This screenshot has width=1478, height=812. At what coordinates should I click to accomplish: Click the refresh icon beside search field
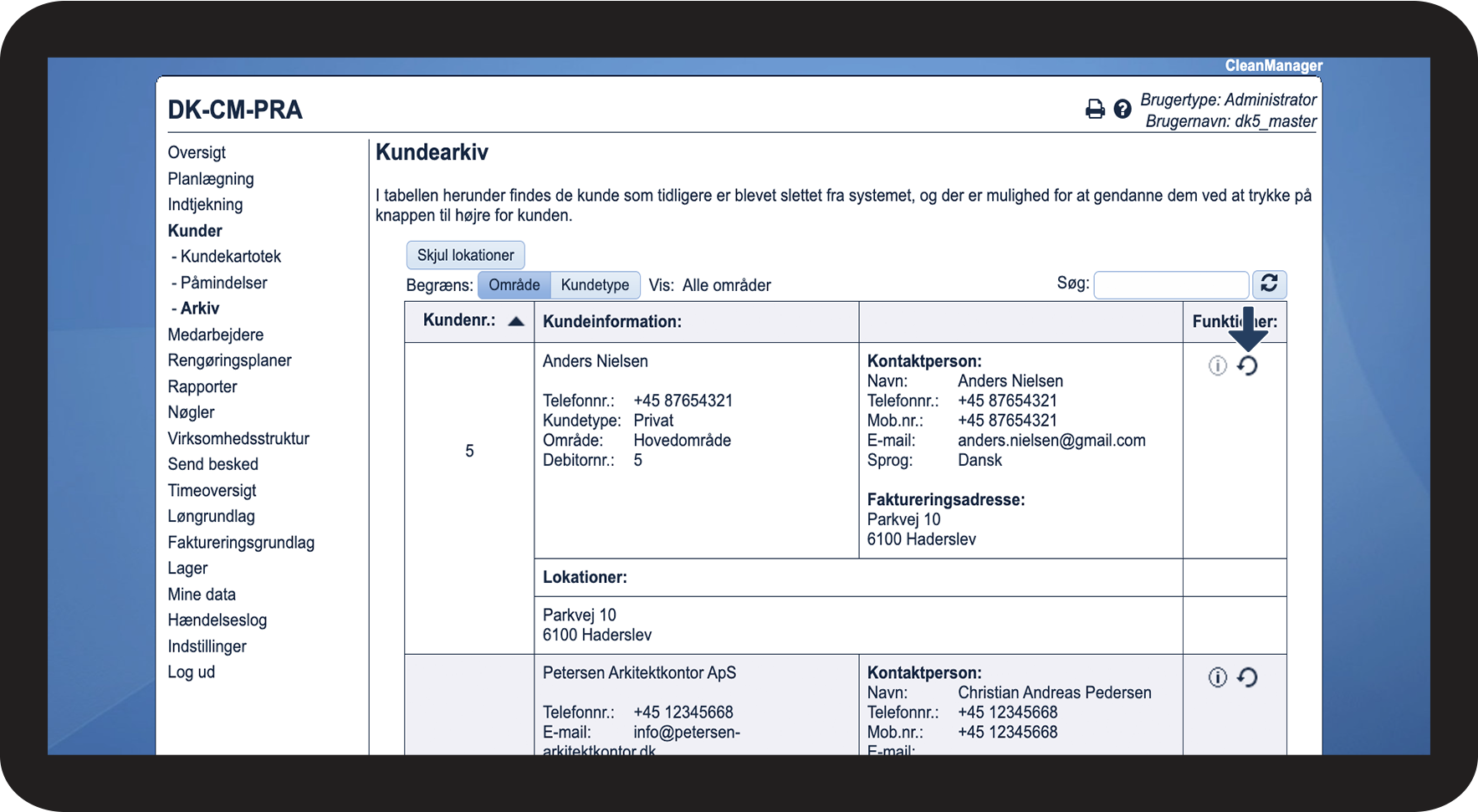1269,284
